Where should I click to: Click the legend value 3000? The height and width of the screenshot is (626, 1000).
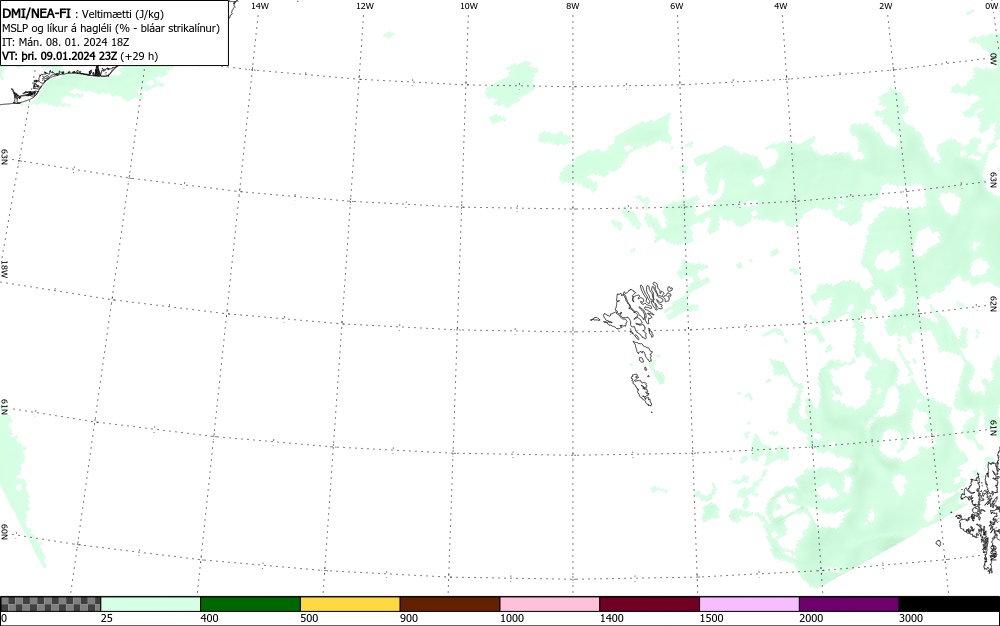click(911, 618)
